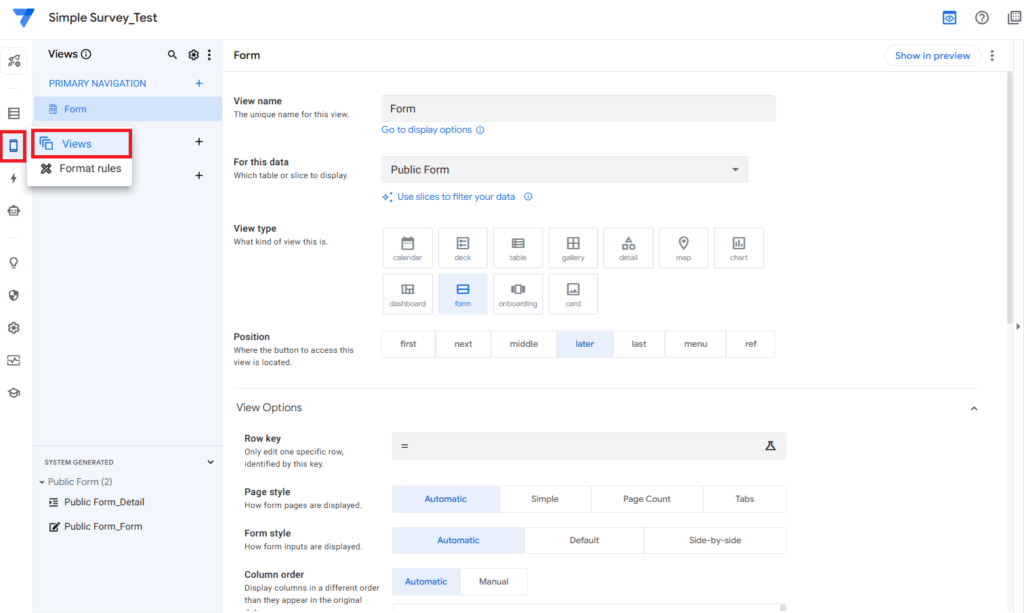Select the calendar view type icon
The image size is (1024, 613).
tap(407, 248)
